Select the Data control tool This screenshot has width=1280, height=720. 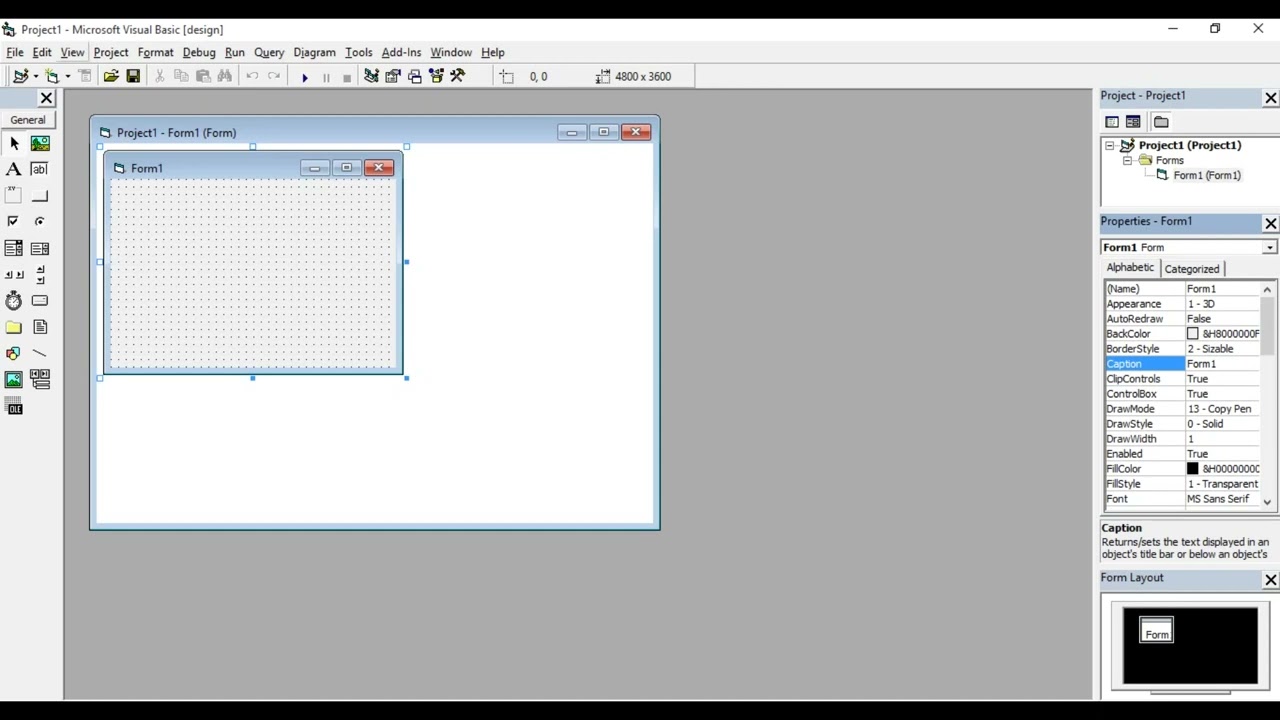click(40, 380)
